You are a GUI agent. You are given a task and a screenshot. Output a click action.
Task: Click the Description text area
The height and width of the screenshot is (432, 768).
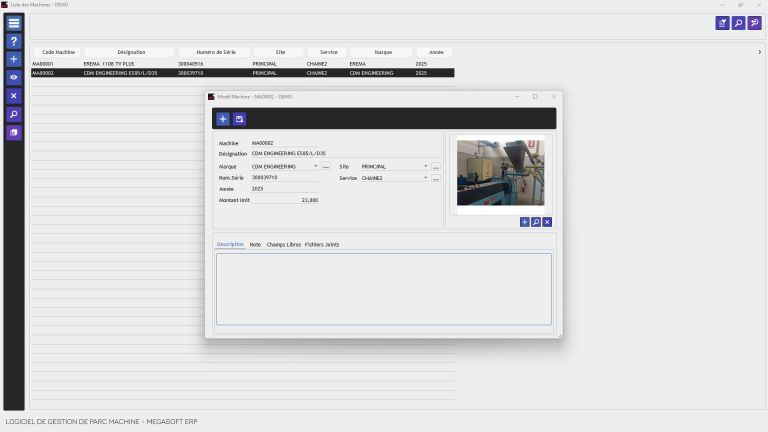point(384,289)
